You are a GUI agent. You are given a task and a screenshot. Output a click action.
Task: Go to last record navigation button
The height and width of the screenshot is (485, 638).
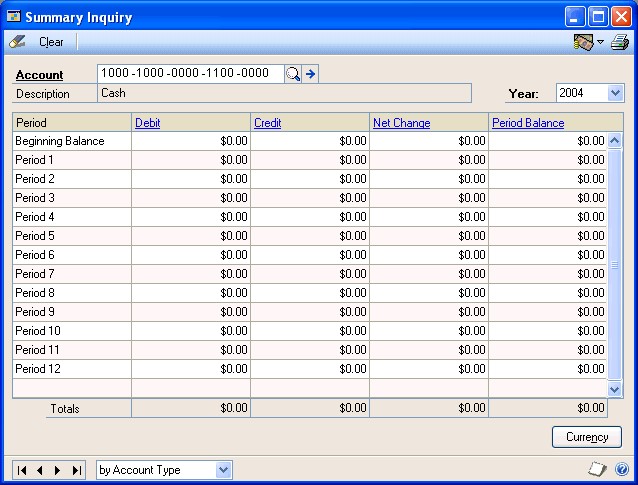coord(76,470)
